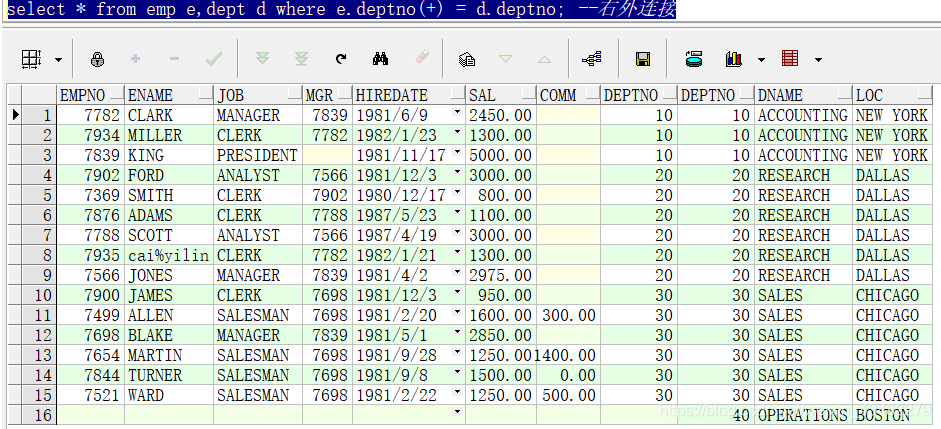941x429 pixels.
Task: Open the date dropdown in WARD's HIREDATE cell
Action: point(458,392)
